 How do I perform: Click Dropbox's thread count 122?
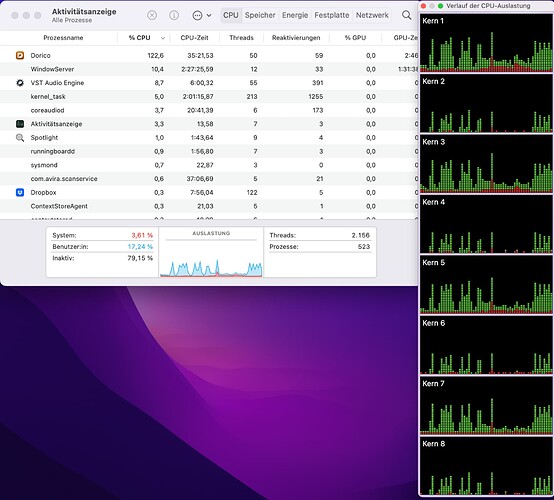[x=252, y=192]
